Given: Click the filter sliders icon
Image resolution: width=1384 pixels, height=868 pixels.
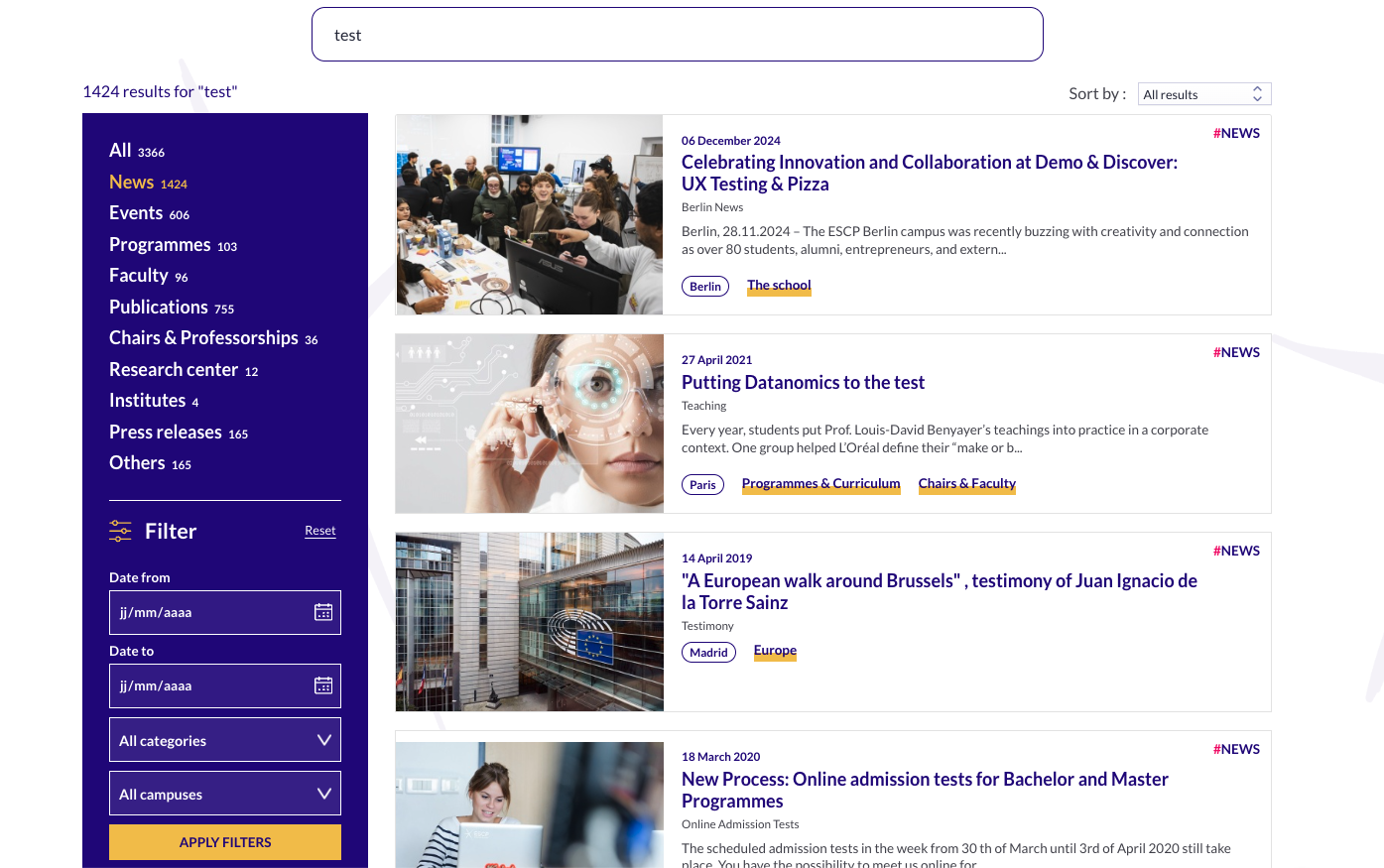Looking at the screenshot, I should pyautogui.click(x=120, y=531).
